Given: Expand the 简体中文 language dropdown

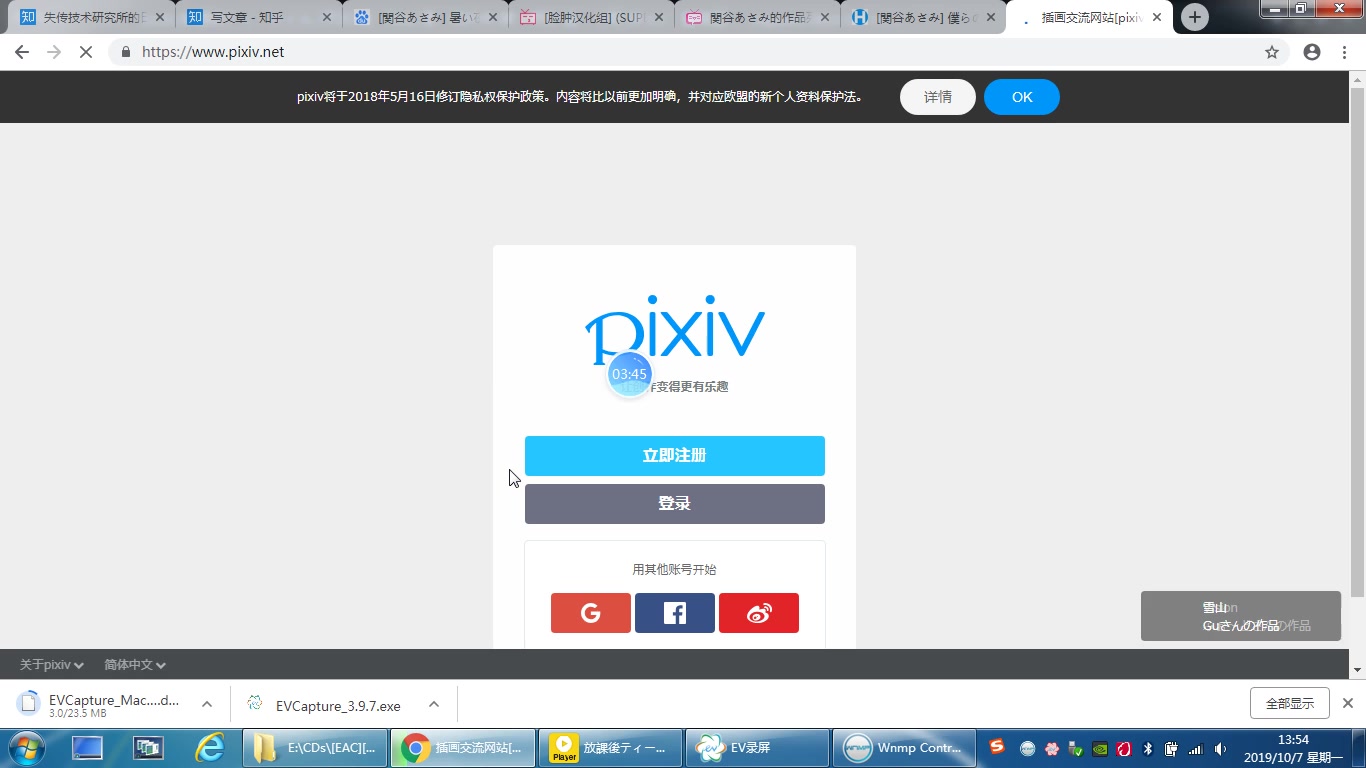Looking at the screenshot, I should pos(135,665).
